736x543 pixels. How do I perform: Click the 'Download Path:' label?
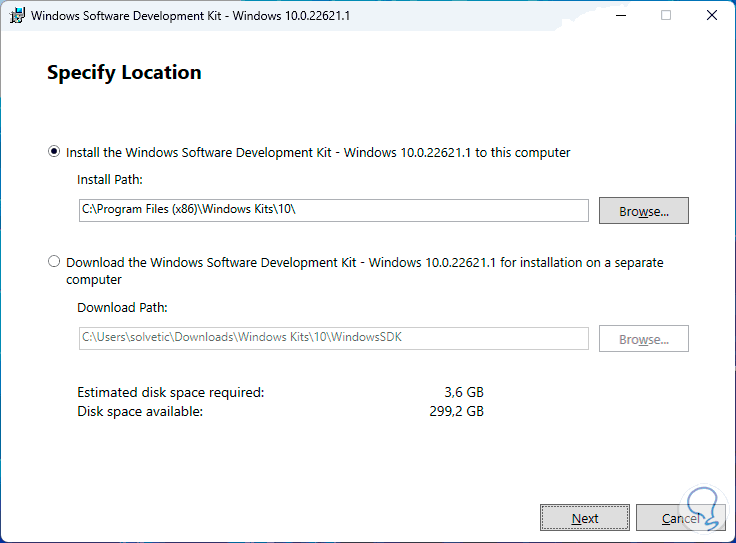click(122, 307)
